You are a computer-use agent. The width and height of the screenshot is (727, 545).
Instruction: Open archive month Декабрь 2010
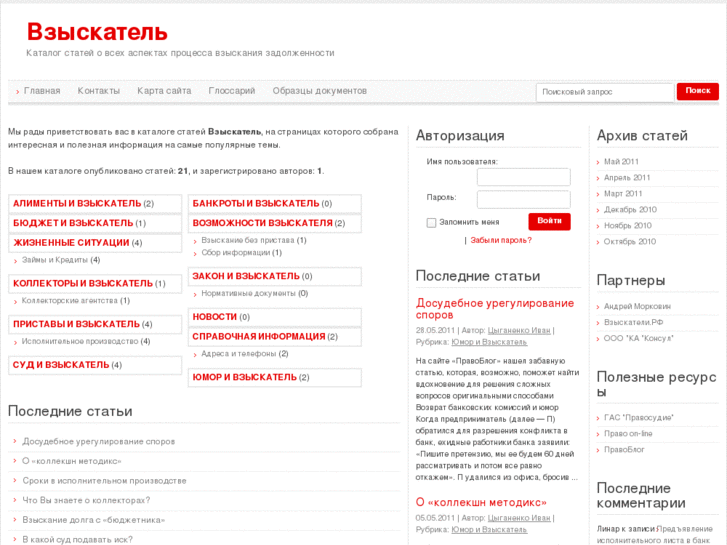click(x=630, y=210)
